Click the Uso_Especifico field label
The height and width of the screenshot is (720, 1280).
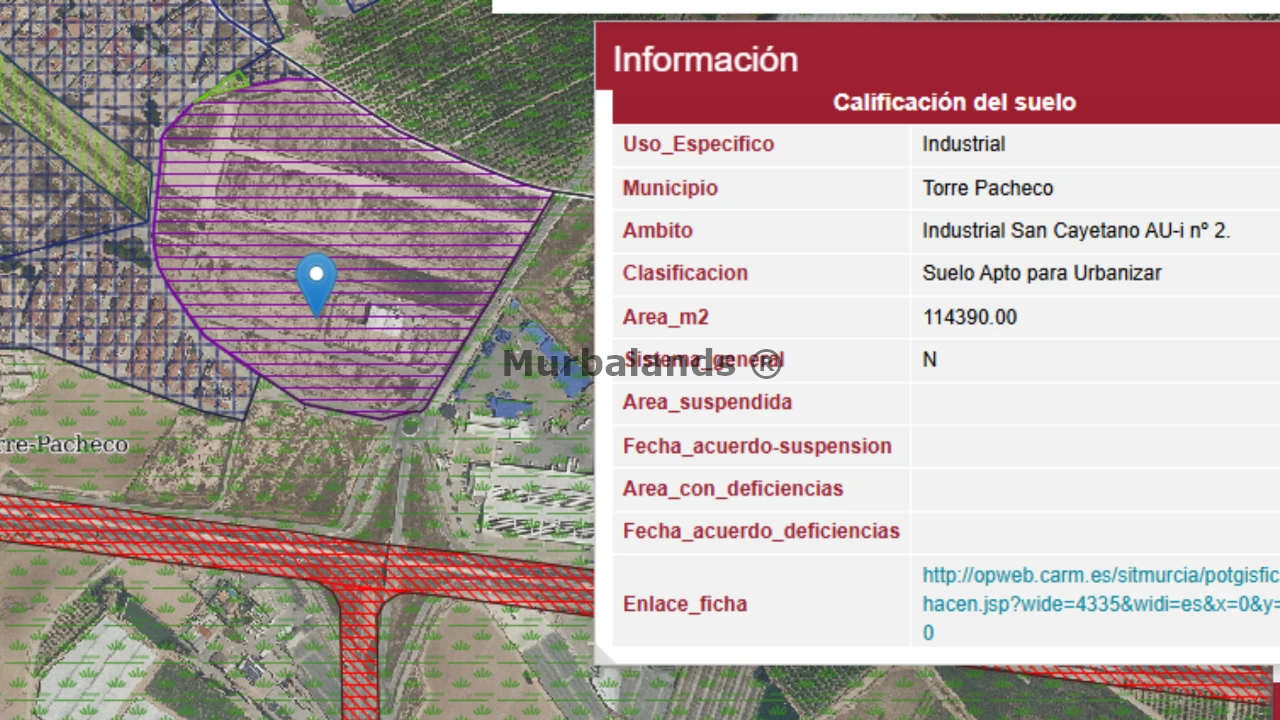click(x=698, y=144)
